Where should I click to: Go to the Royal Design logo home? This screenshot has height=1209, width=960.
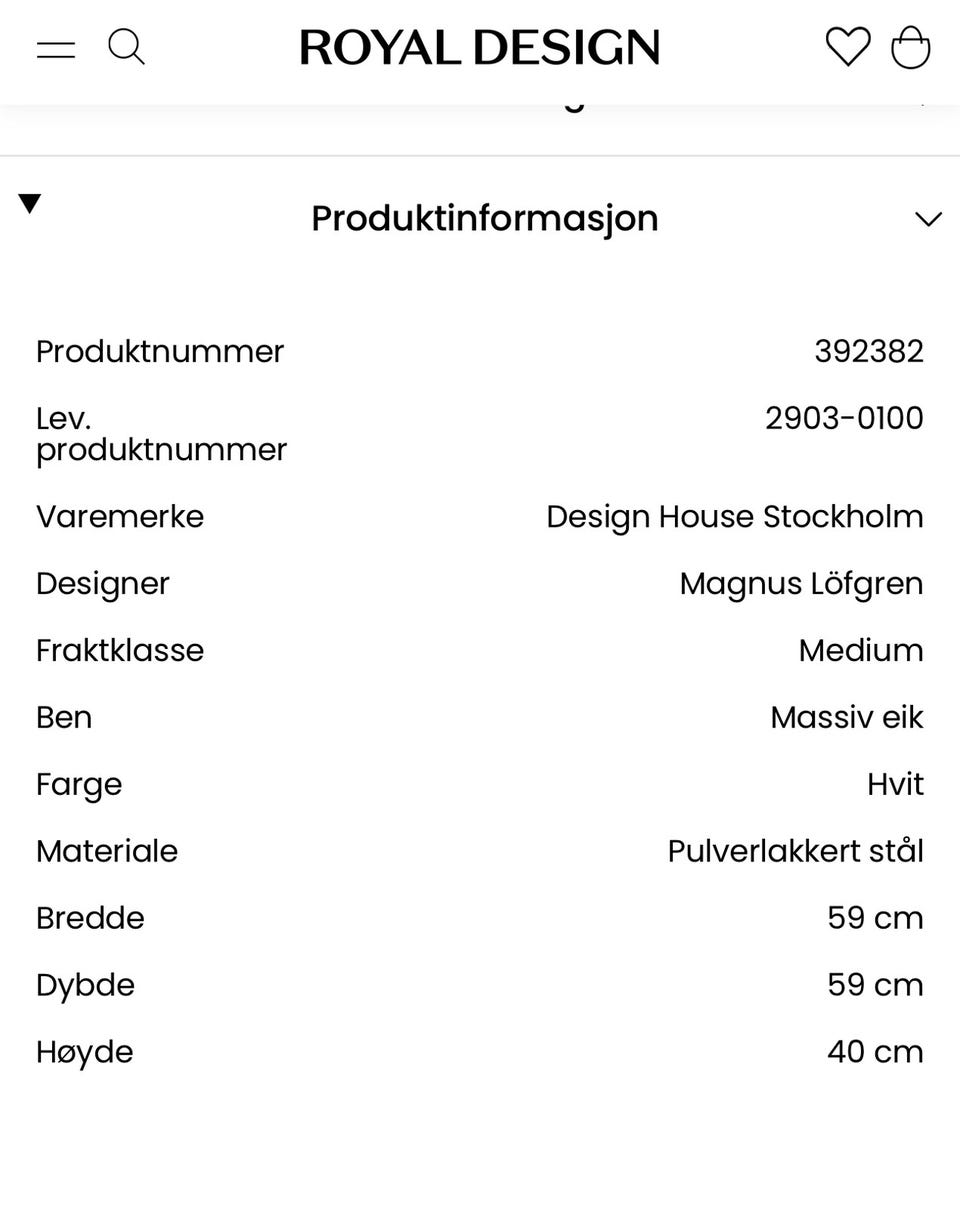click(480, 48)
